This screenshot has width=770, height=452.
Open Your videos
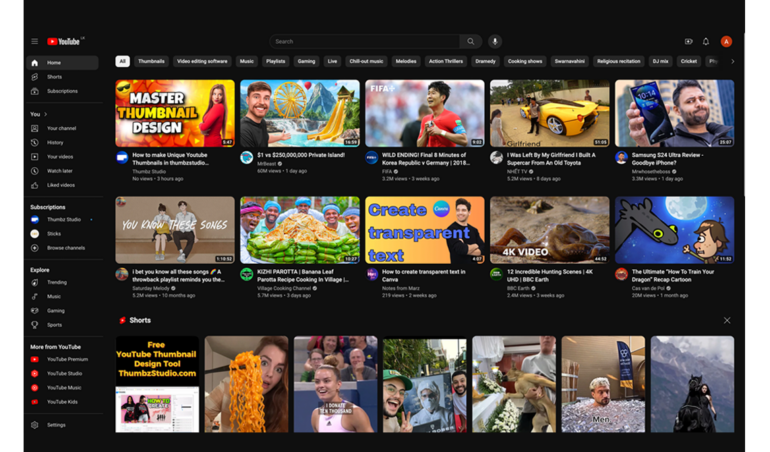62,157
